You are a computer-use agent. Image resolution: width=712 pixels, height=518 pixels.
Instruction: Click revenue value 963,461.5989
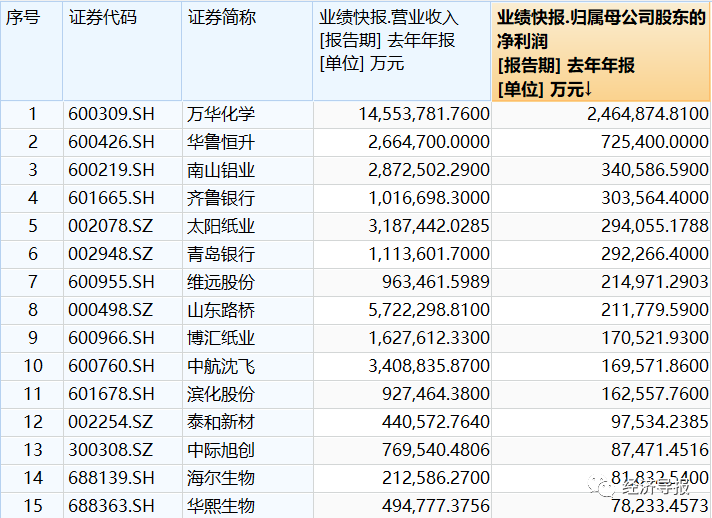coord(435,282)
